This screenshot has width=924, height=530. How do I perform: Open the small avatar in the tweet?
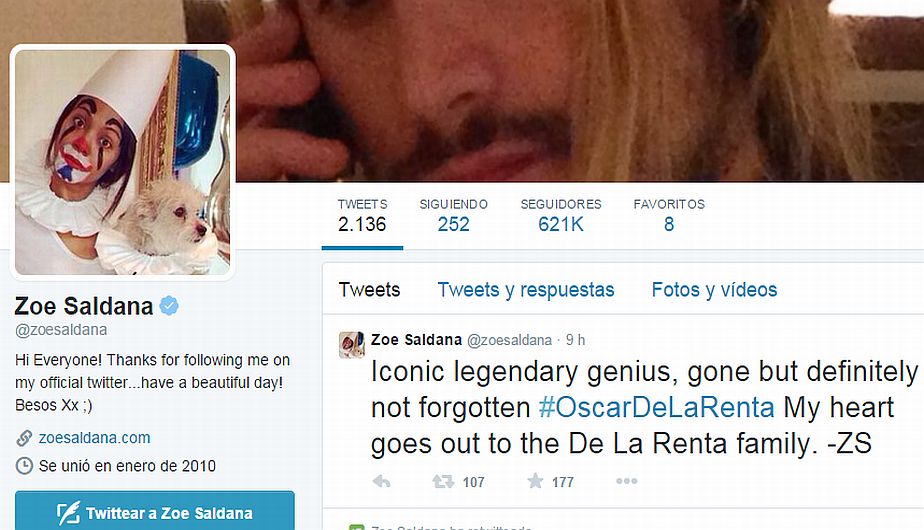click(x=352, y=345)
